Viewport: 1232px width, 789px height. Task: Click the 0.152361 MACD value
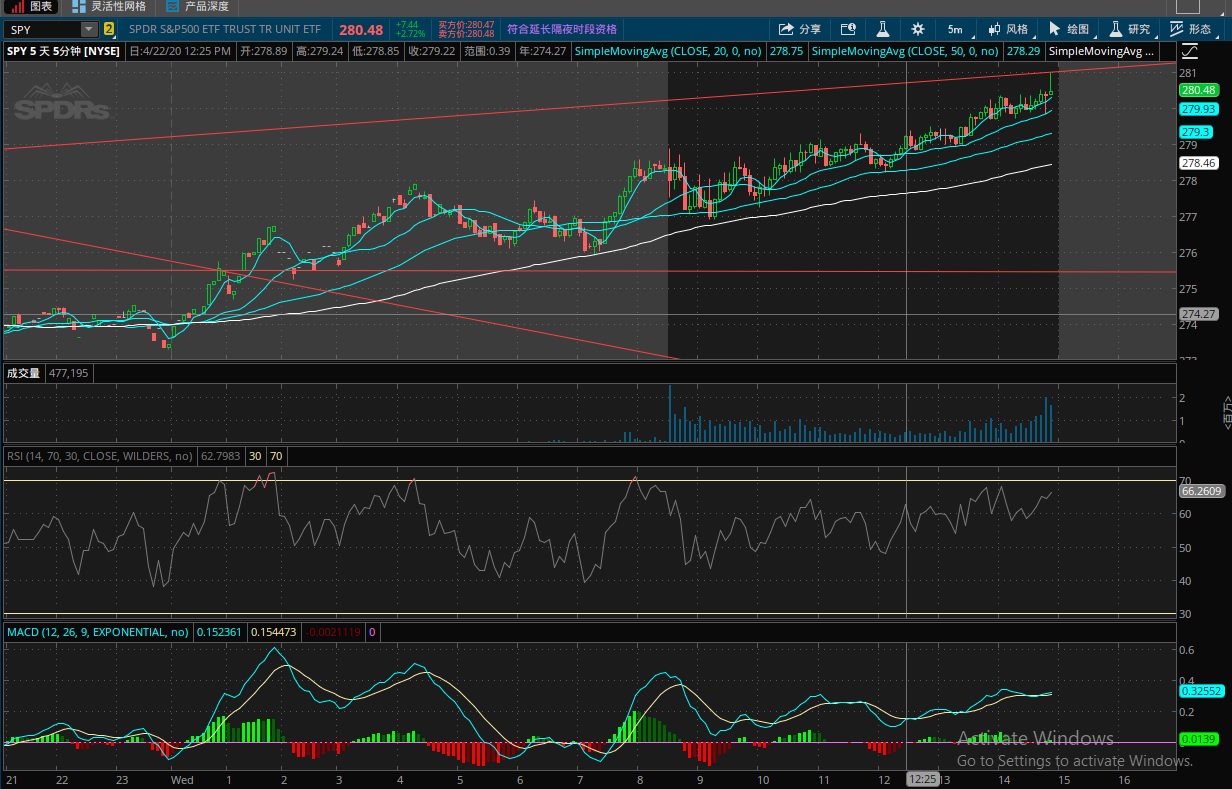coord(218,632)
